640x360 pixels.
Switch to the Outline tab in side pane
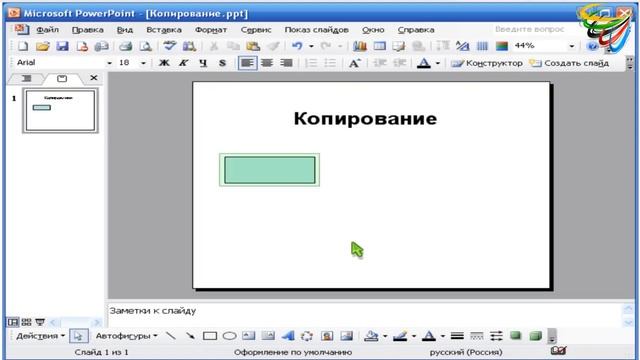click(x=26, y=78)
